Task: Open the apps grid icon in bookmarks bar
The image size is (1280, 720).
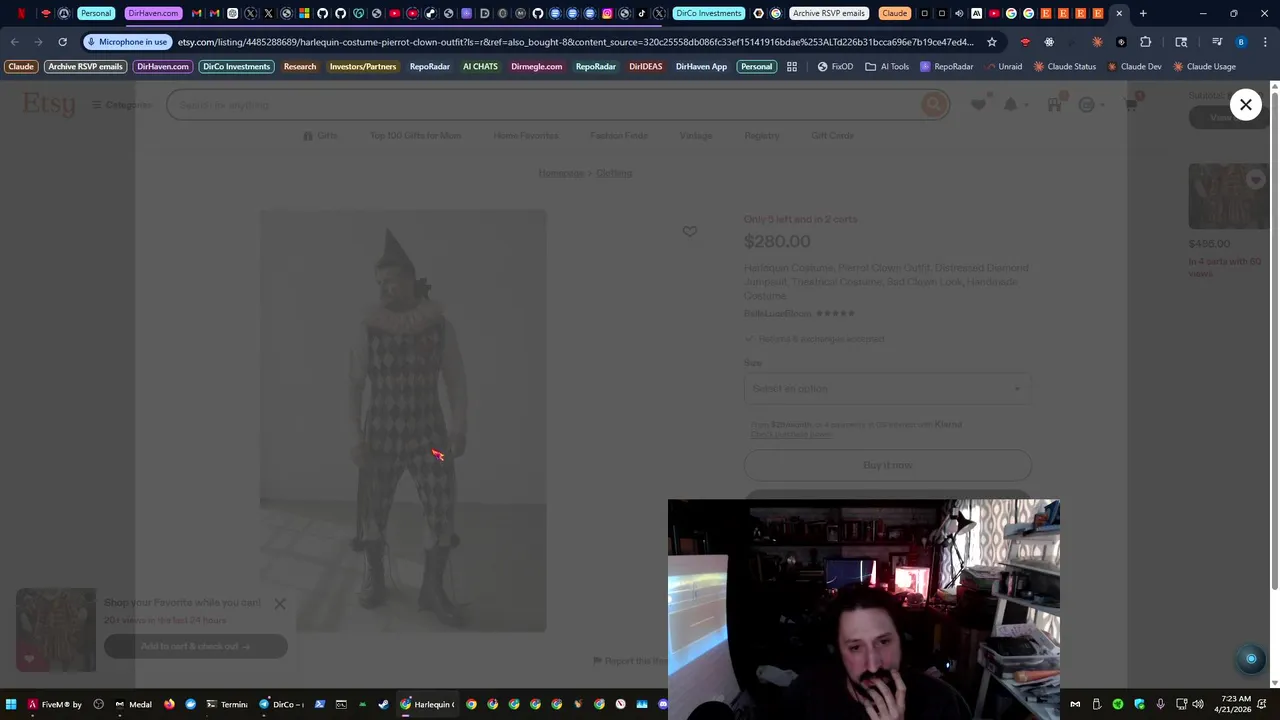Action: tap(792, 66)
